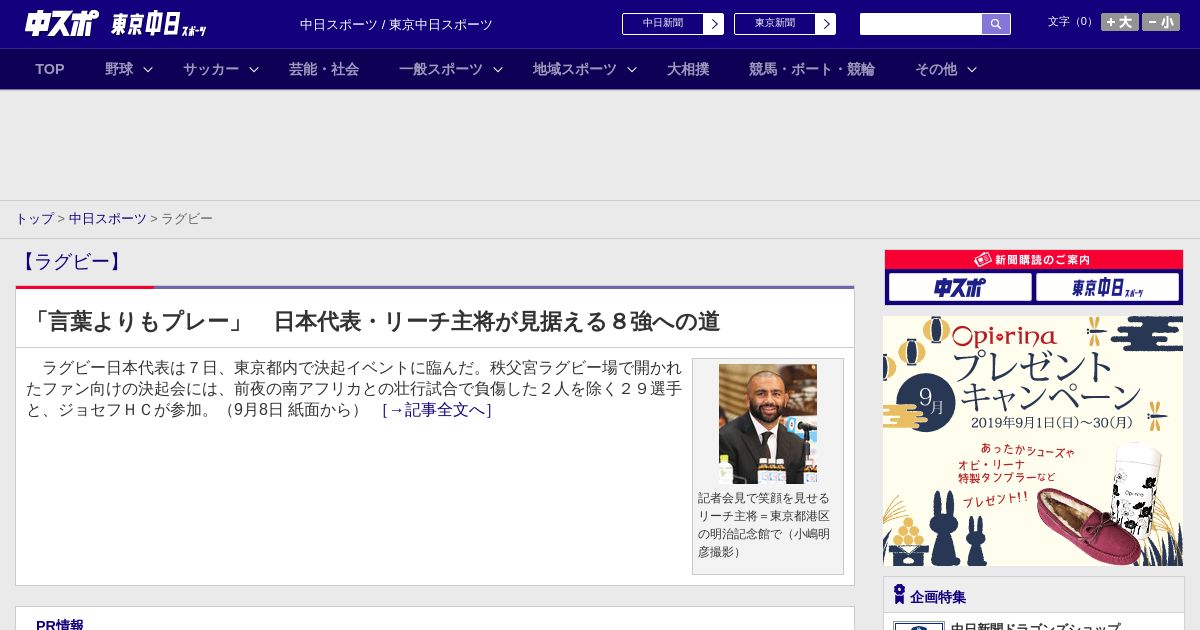Click the PR情報 heading

tap(60, 624)
